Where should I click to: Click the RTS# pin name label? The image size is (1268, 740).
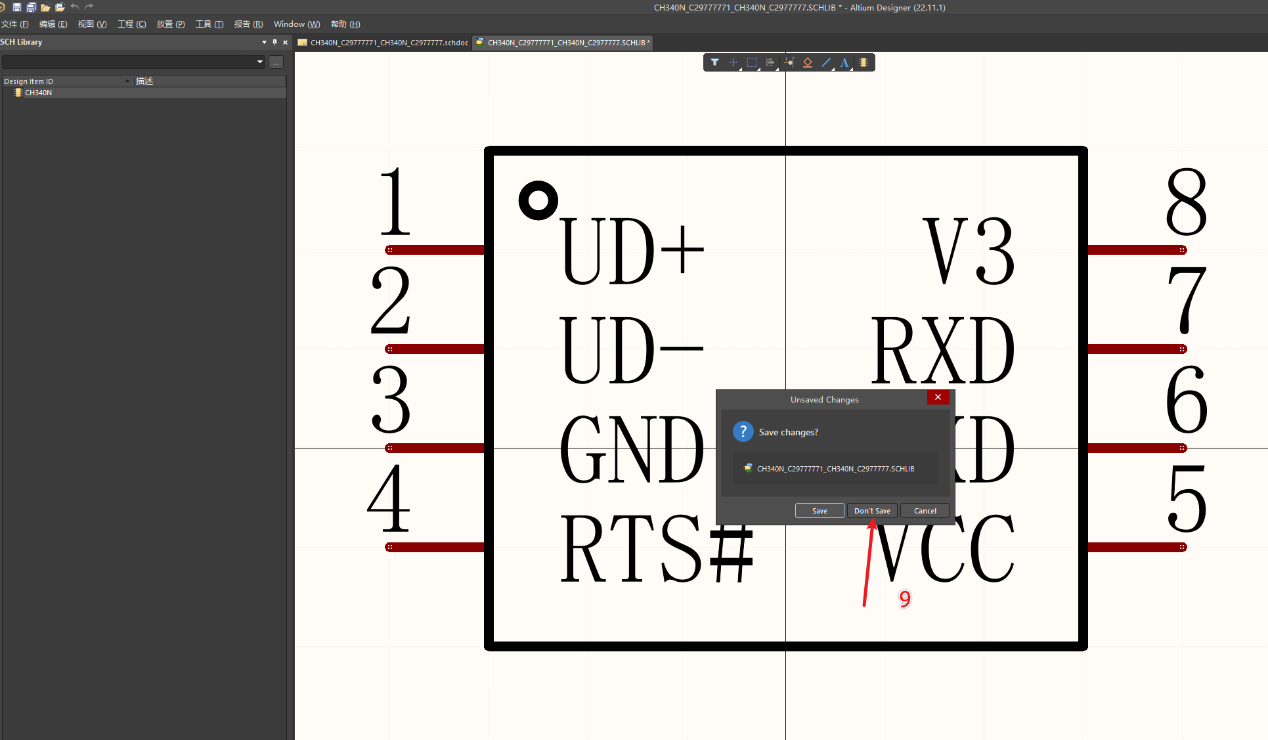pyautogui.click(x=657, y=548)
